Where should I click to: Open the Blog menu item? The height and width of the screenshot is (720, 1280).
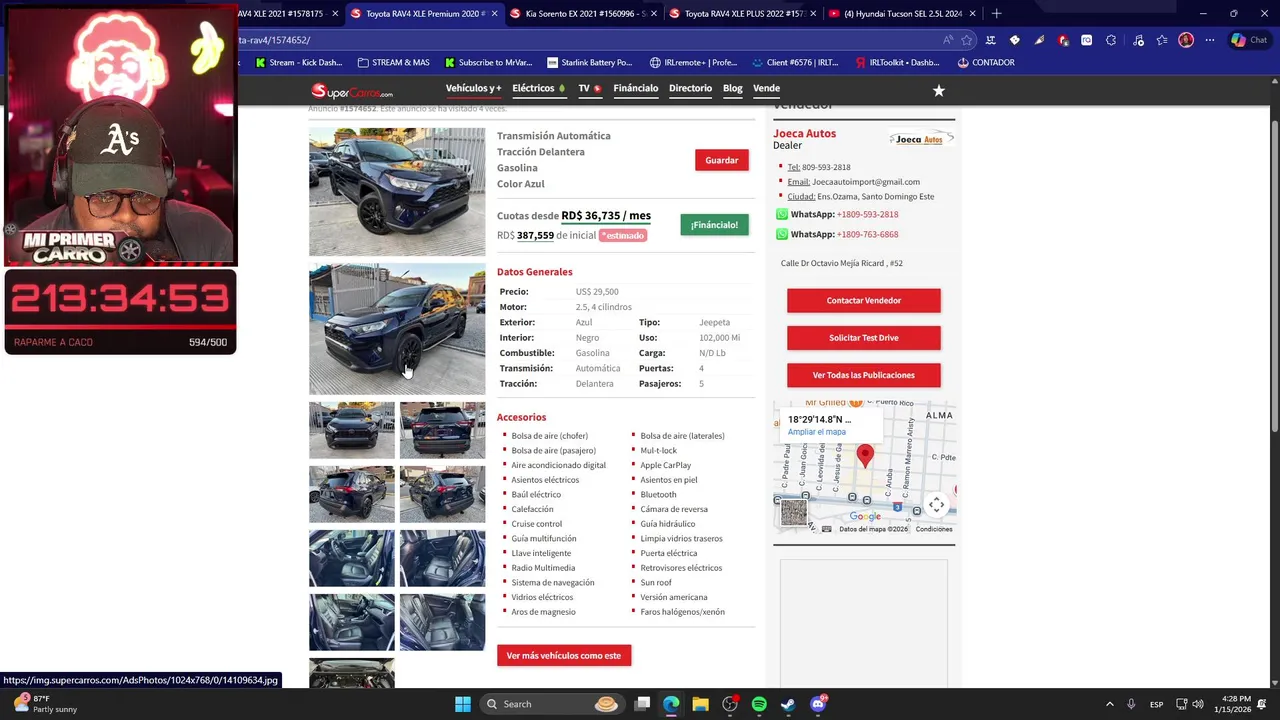[732, 88]
